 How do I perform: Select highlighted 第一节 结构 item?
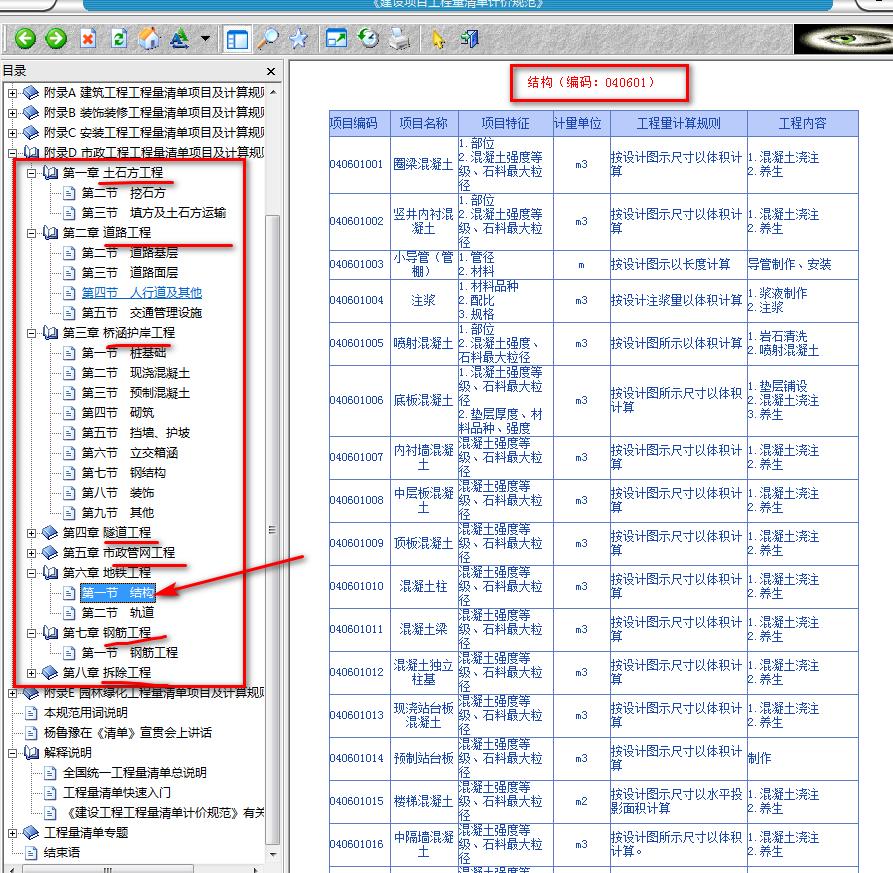[117, 593]
